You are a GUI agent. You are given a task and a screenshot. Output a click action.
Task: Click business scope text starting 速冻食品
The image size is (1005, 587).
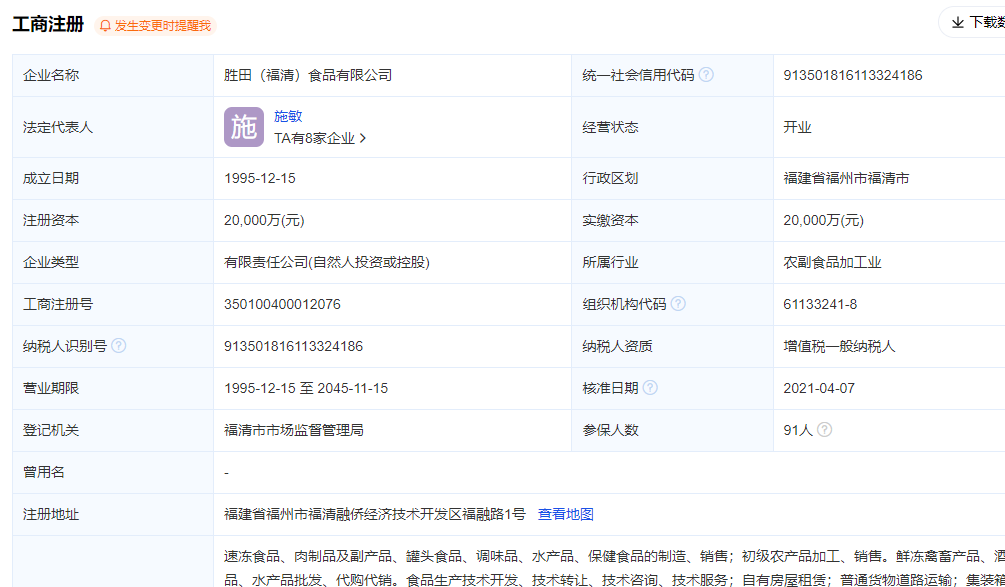[x=614, y=567]
